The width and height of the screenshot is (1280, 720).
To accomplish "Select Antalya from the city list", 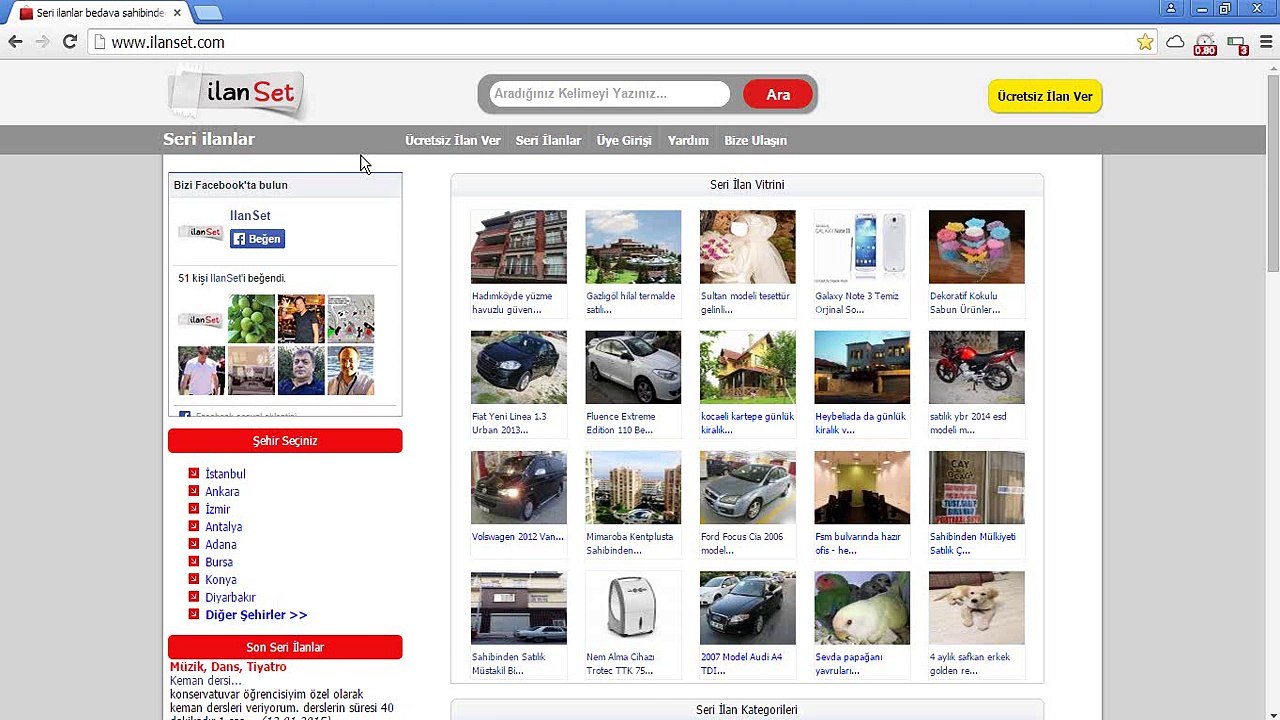I will click(223, 527).
